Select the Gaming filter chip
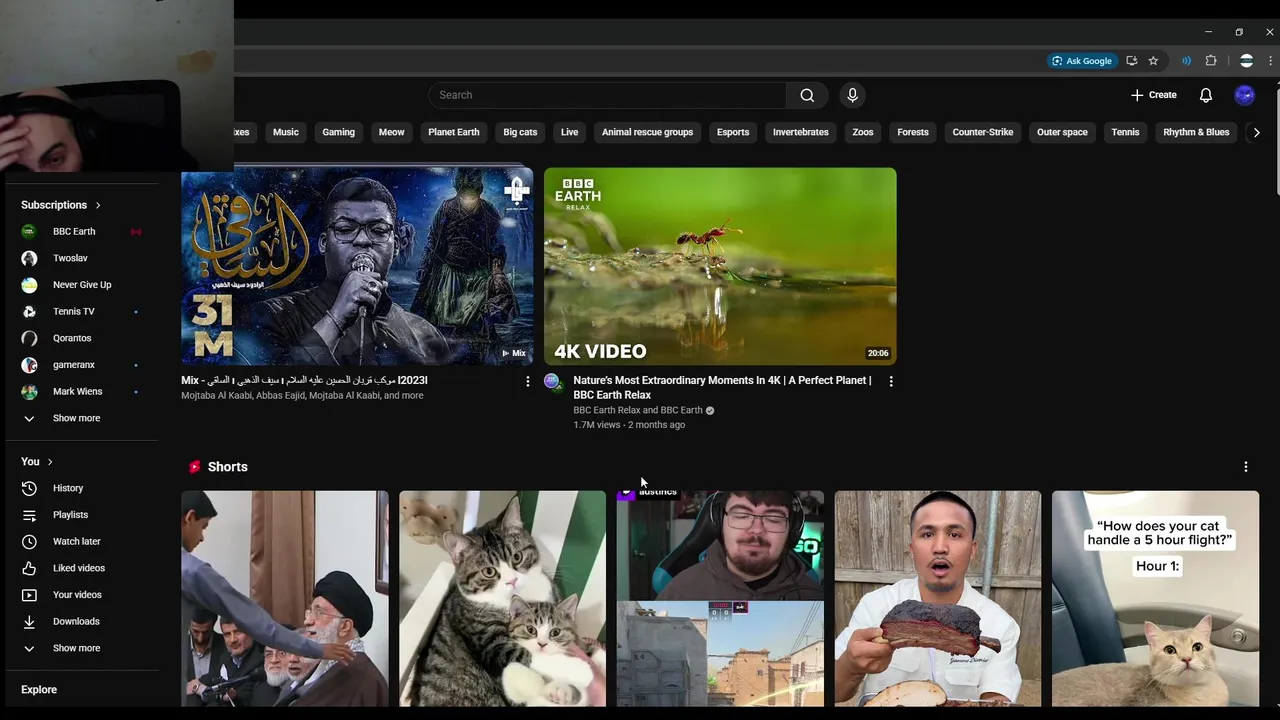The height and width of the screenshot is (720, 1280). 338,132
